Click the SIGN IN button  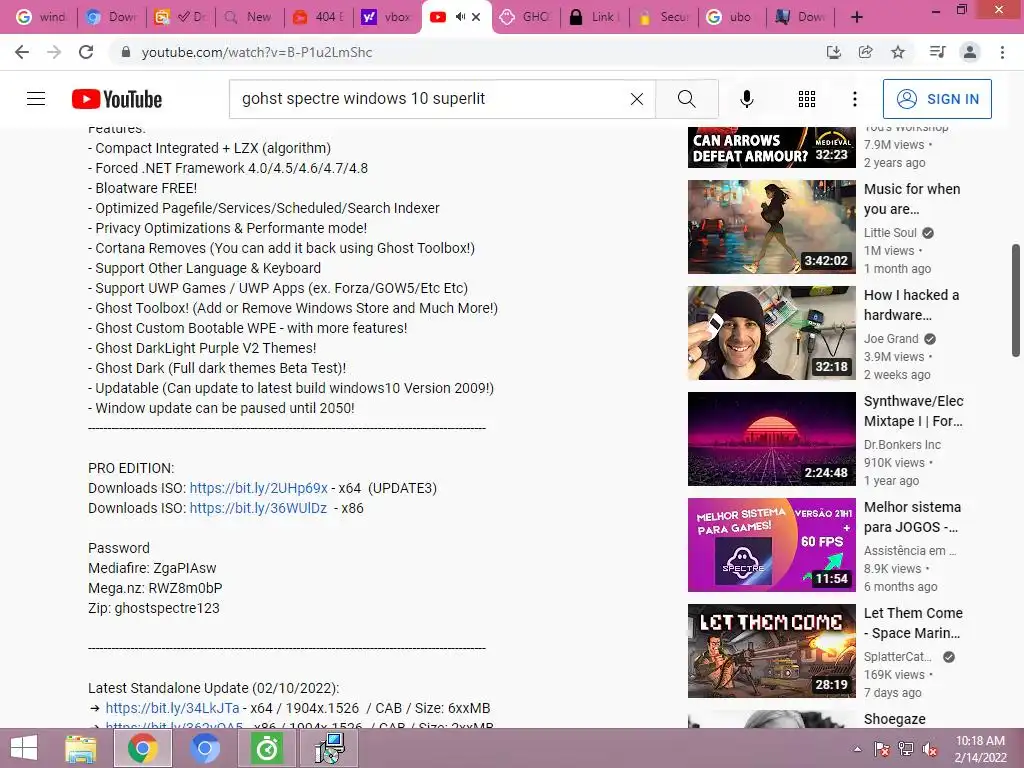[937, 99]
